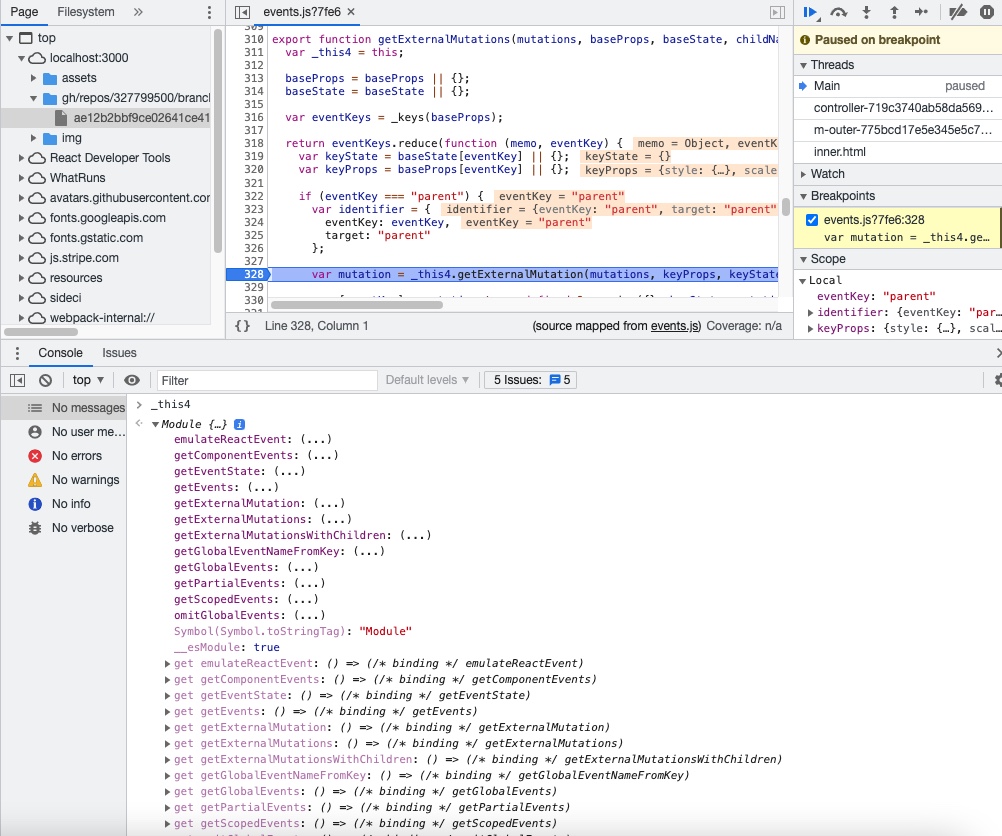This screenshot has height=836, width=1002.
Task: Open navigator three-dot options menu
Action: click(209, 12)
